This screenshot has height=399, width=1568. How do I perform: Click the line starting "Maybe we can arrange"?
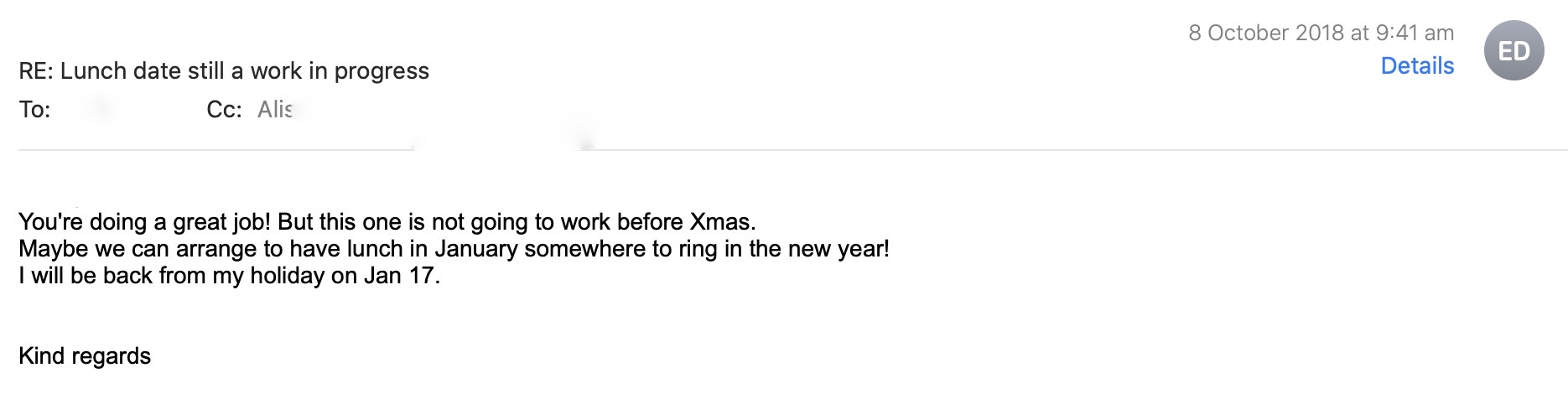(x=453, y=249)
